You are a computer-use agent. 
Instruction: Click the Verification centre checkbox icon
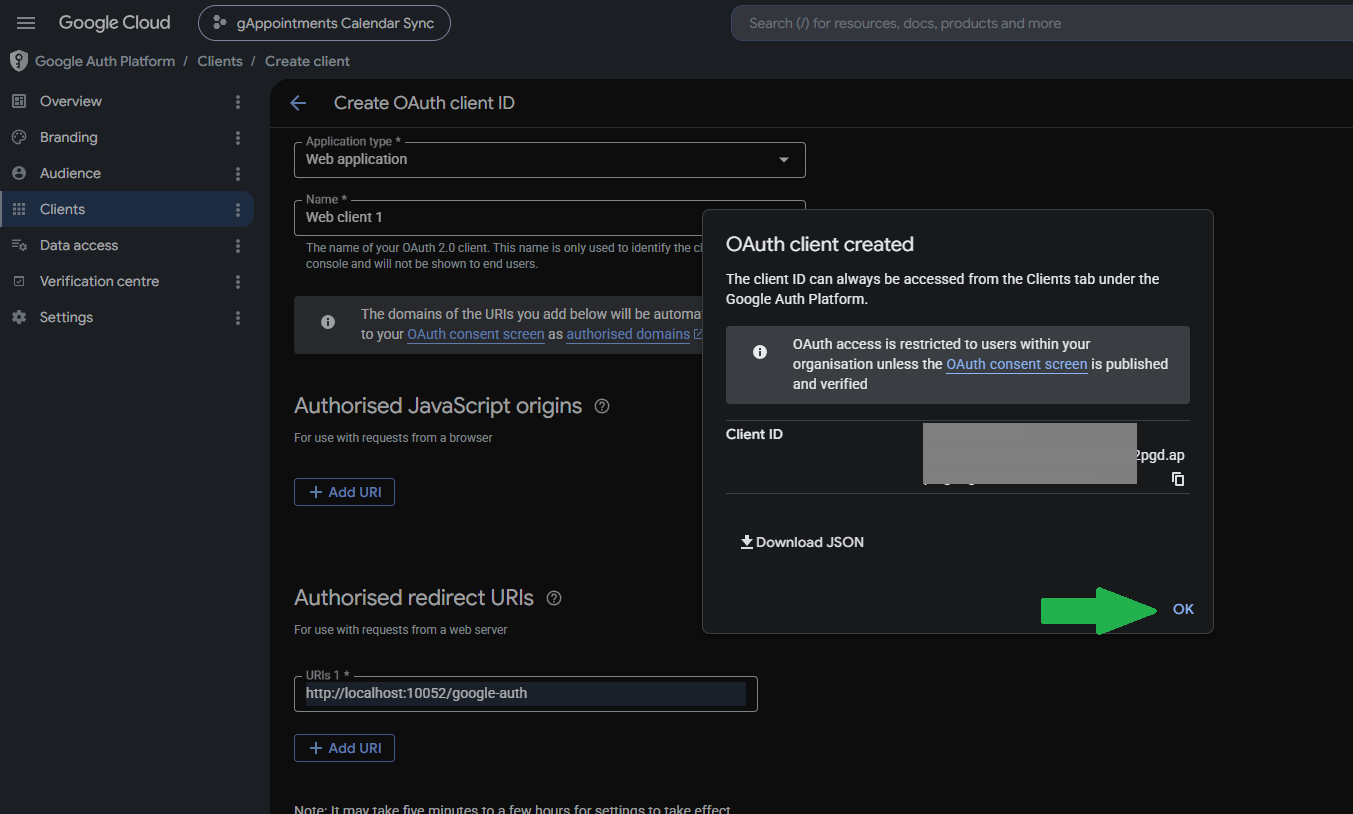click(18, 281)
